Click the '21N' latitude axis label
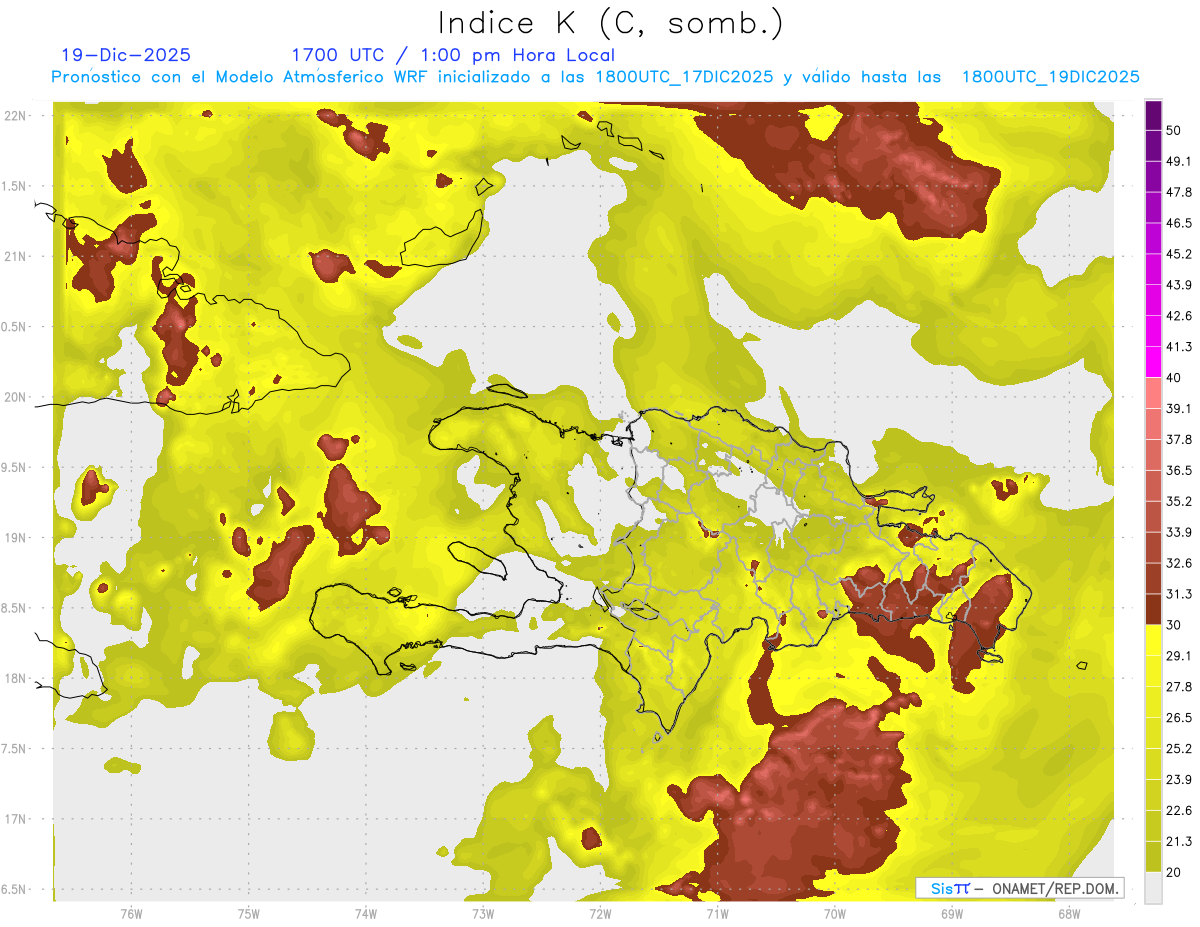 pyautogui.click(x=17, y=256)
